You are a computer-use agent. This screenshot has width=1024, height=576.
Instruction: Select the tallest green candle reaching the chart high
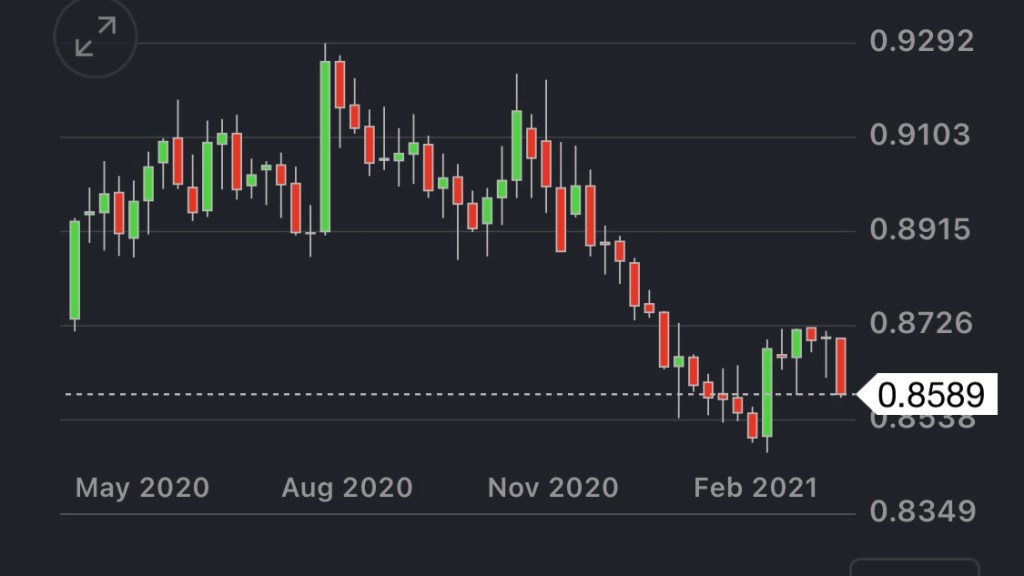(325, 147)
